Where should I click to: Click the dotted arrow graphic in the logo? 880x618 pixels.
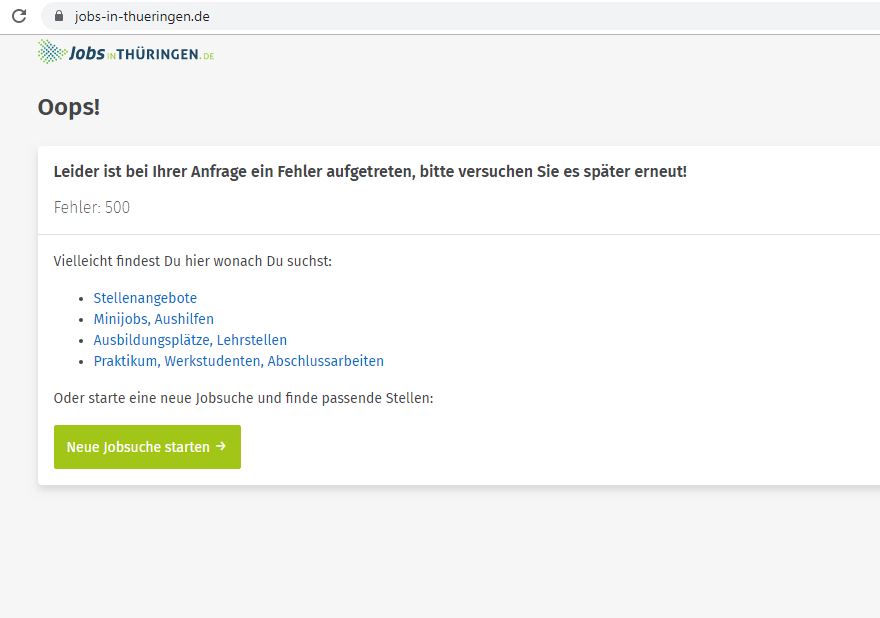(x=50, y=51)
